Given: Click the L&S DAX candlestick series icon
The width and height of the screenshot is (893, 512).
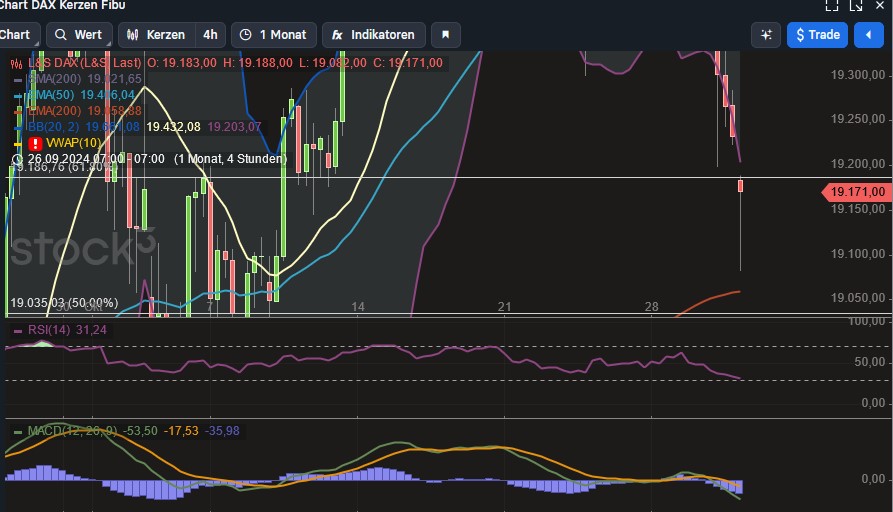Looking at the screenshot, I should click(17, 63).
